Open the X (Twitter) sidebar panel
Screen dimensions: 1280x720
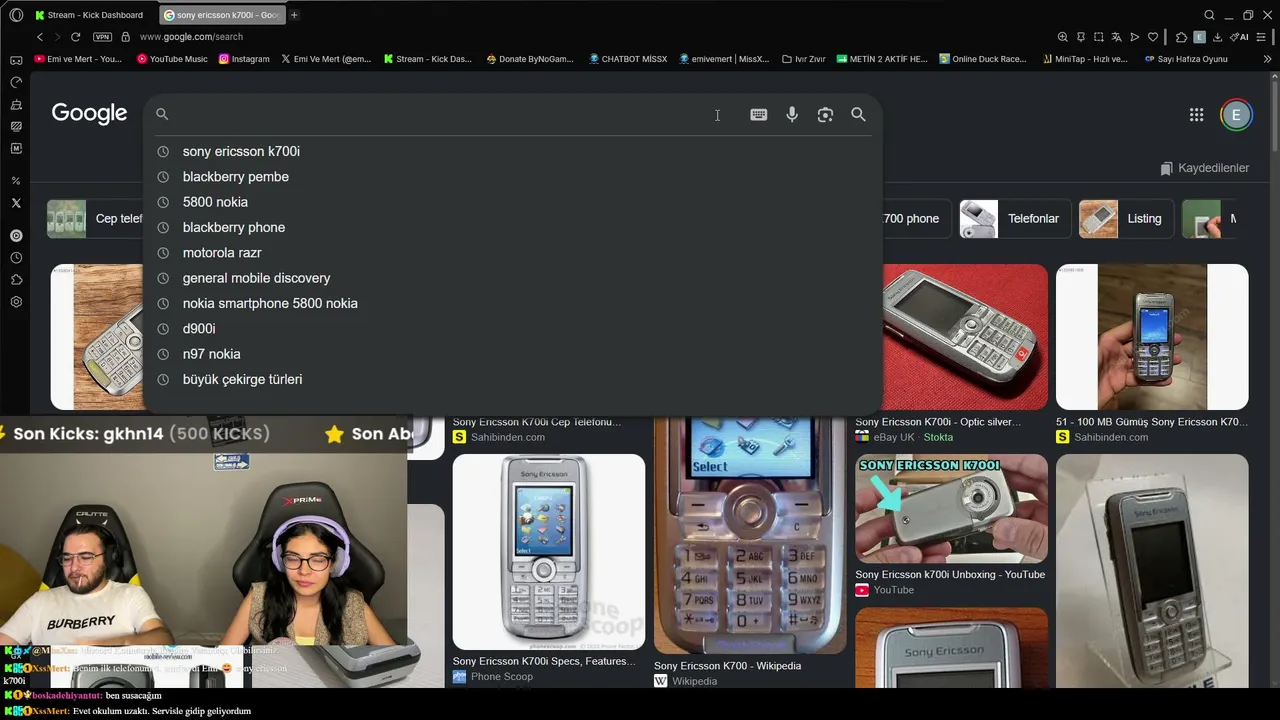[x=16, y=202]
